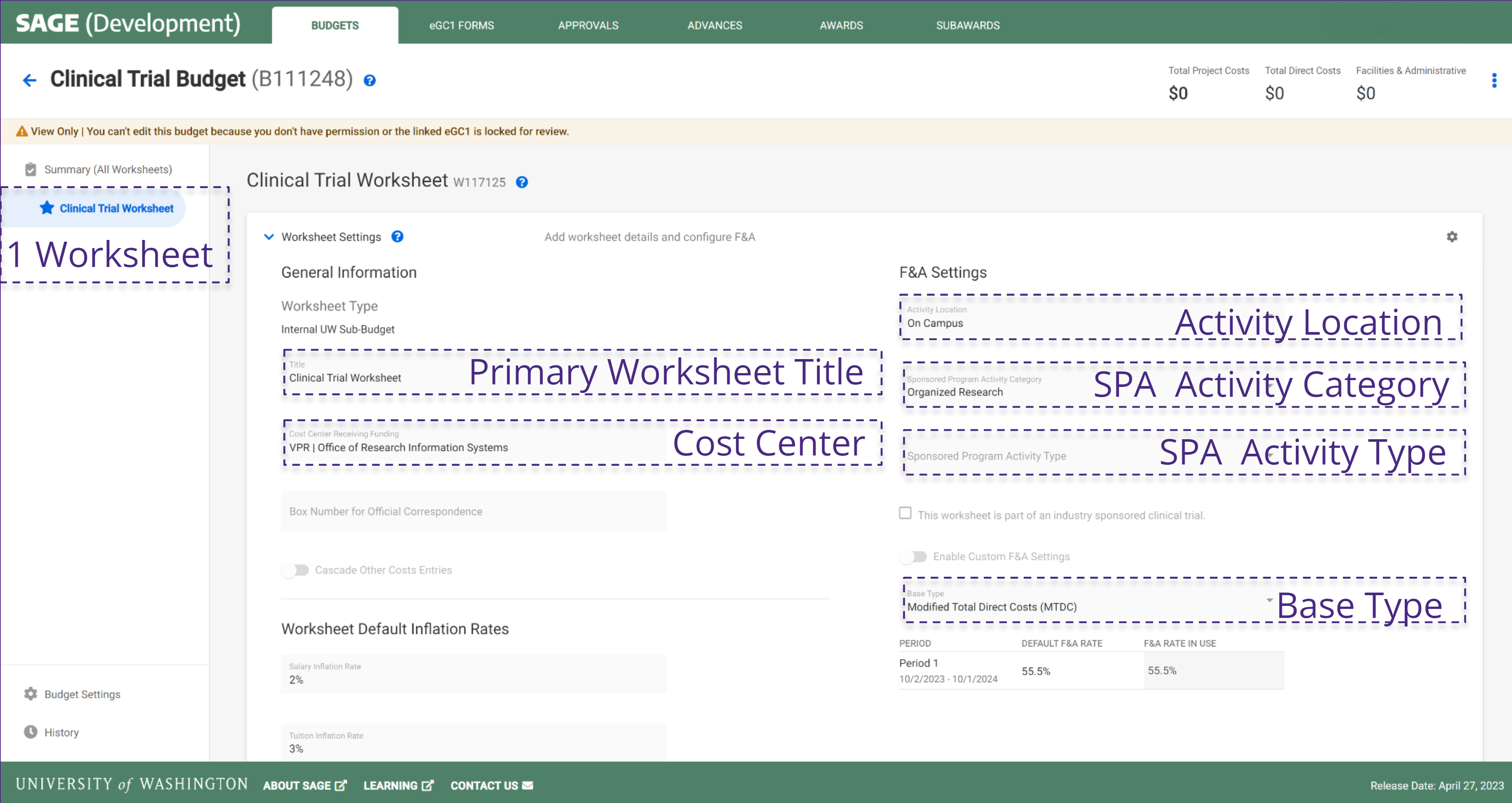Switch to the eGC1 FORMS tab
Screen dimensions: 1512x803
pos(461,25)
